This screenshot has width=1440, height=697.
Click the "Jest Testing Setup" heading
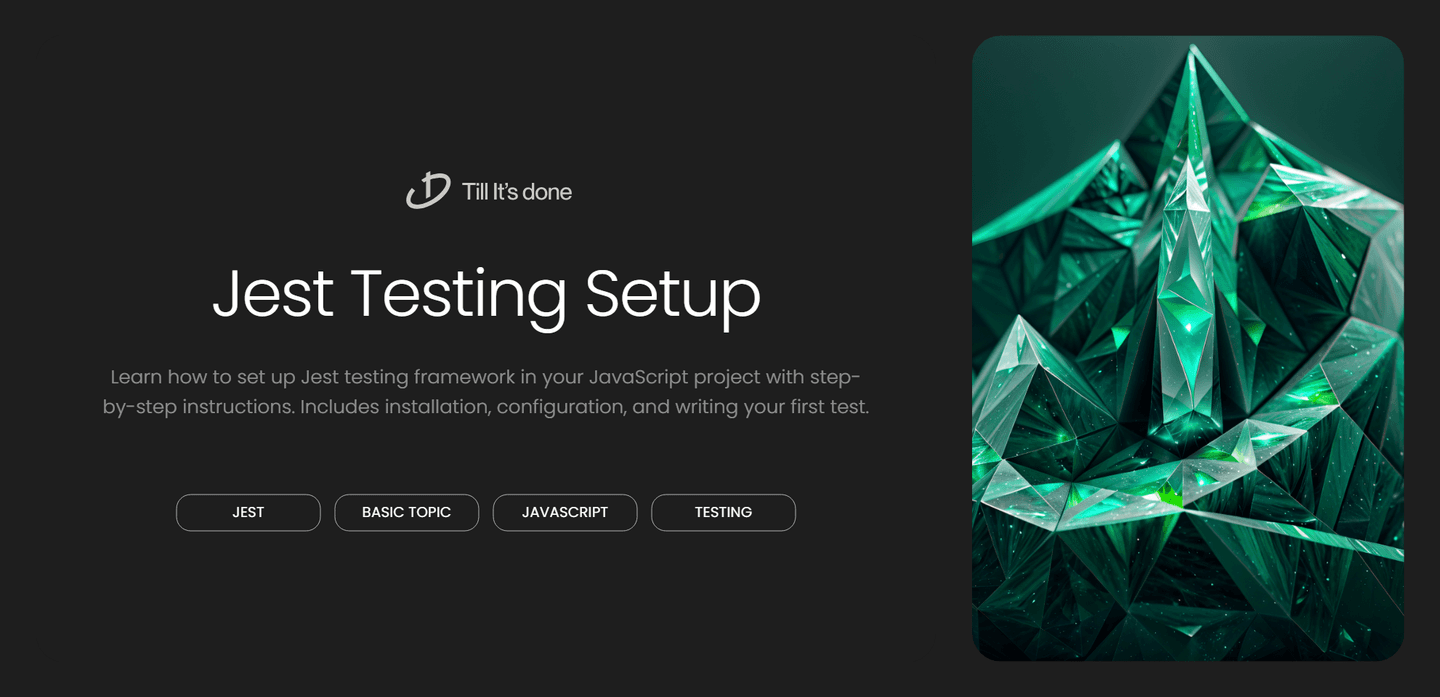486,293
